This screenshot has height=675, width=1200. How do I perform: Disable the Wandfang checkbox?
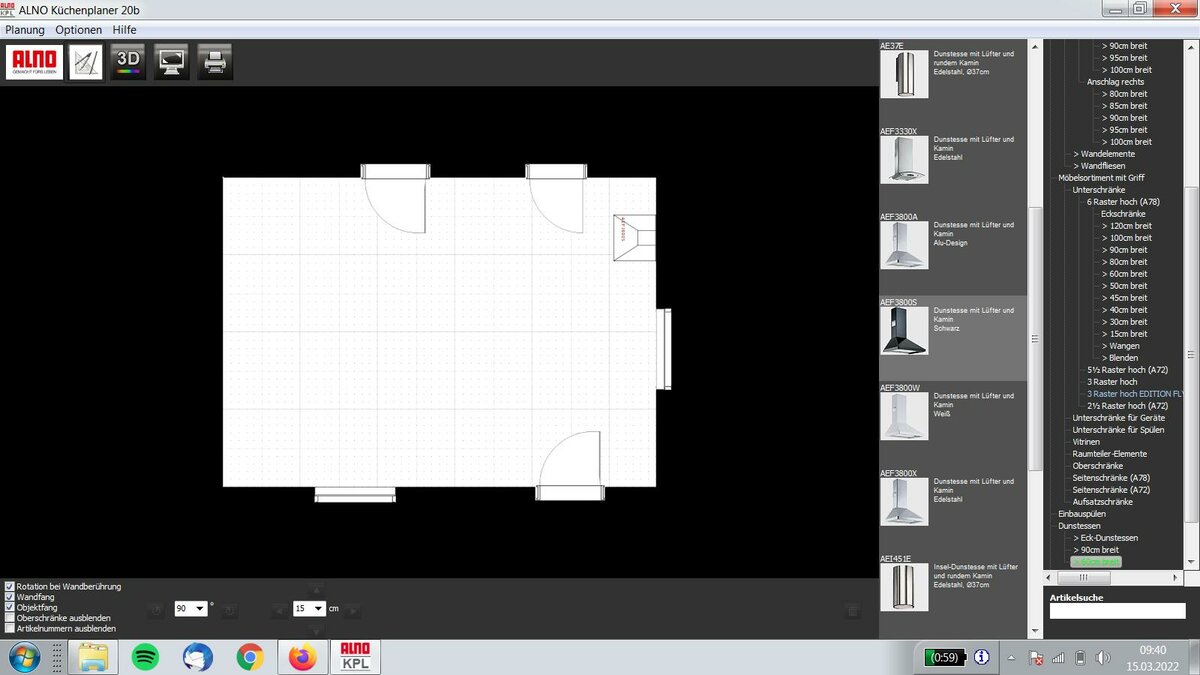point(10,597)
